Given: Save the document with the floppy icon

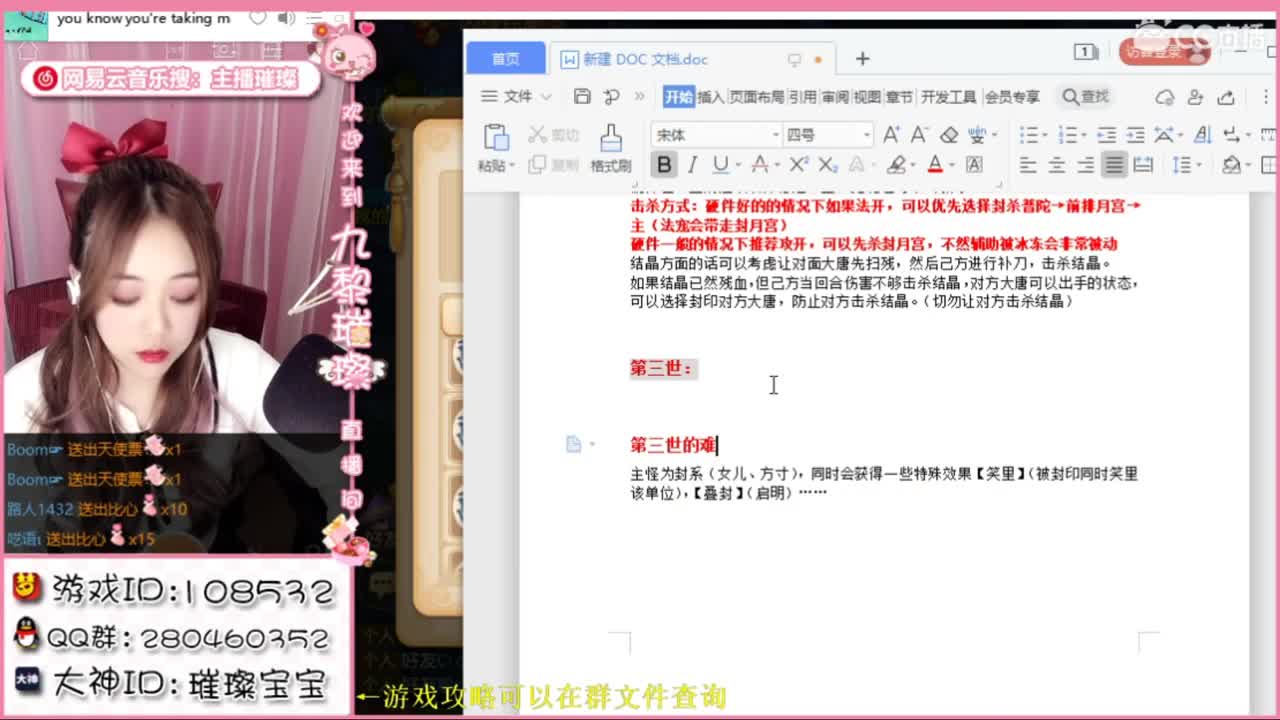Looking at the screenshot, I should coord(582,96).
